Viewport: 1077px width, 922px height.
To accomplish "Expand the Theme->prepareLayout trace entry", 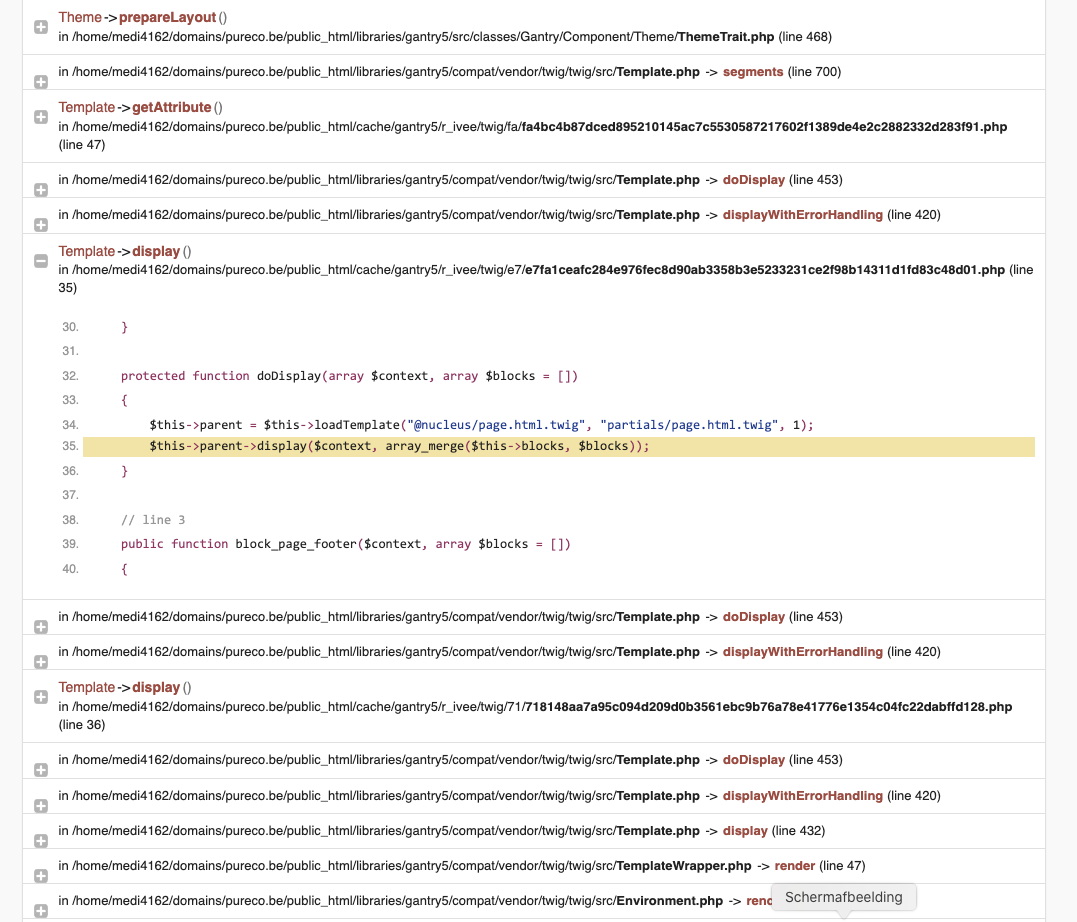I will pos(41,28).
